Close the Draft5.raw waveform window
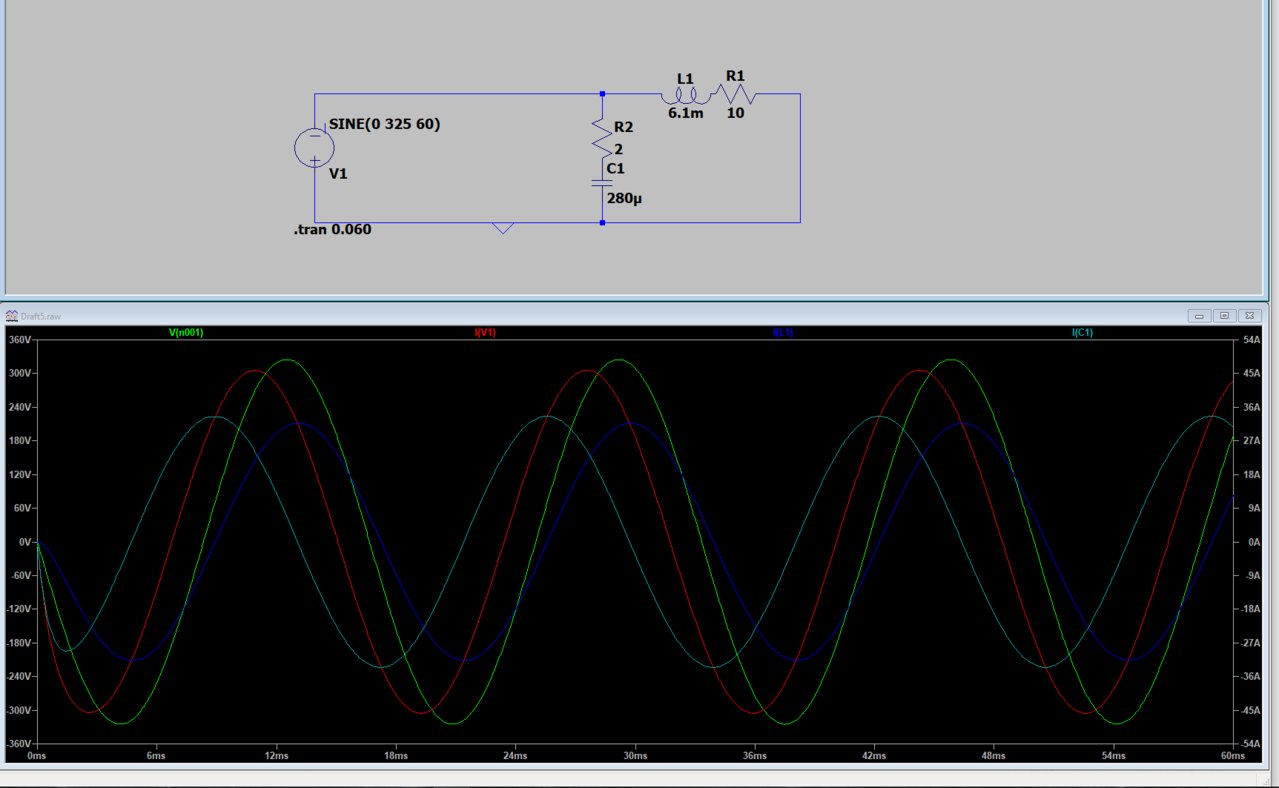 click(x=1249, y=316)
